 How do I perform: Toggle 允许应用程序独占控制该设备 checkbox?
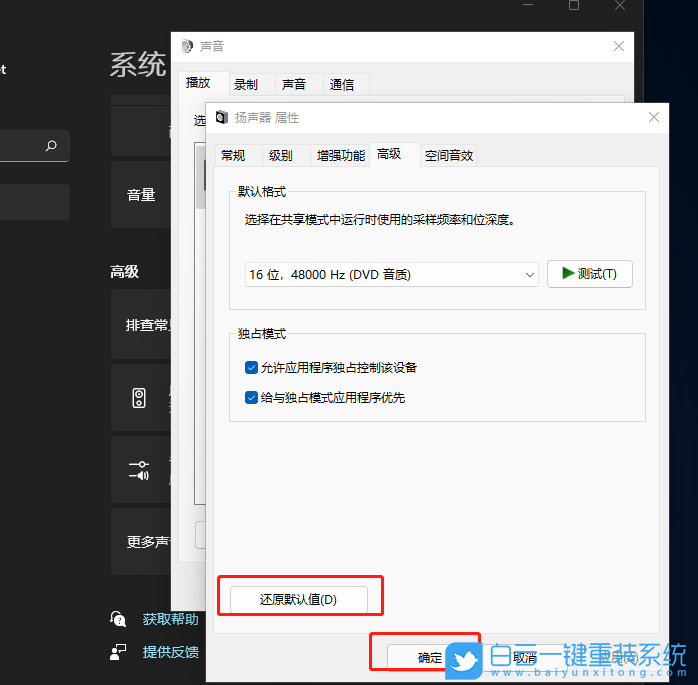coord(251,368)
